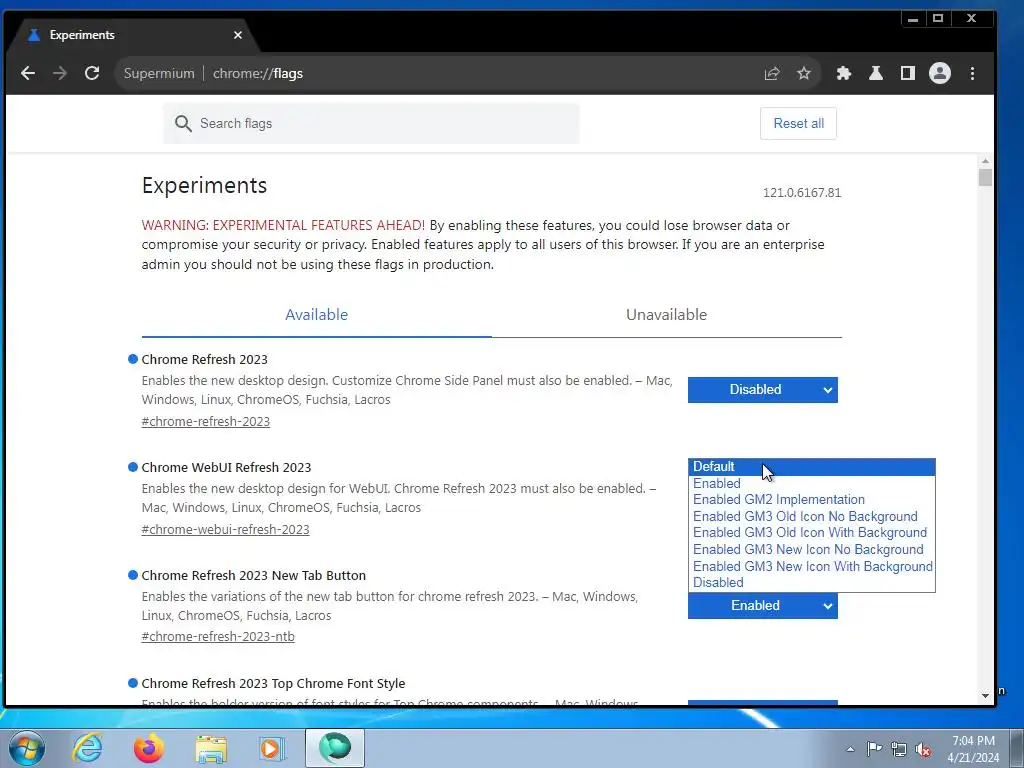Bookmark this page with star icon
Image resolution: width=1024 pixels, height=768 pixels.
click(x=804, y=73)
